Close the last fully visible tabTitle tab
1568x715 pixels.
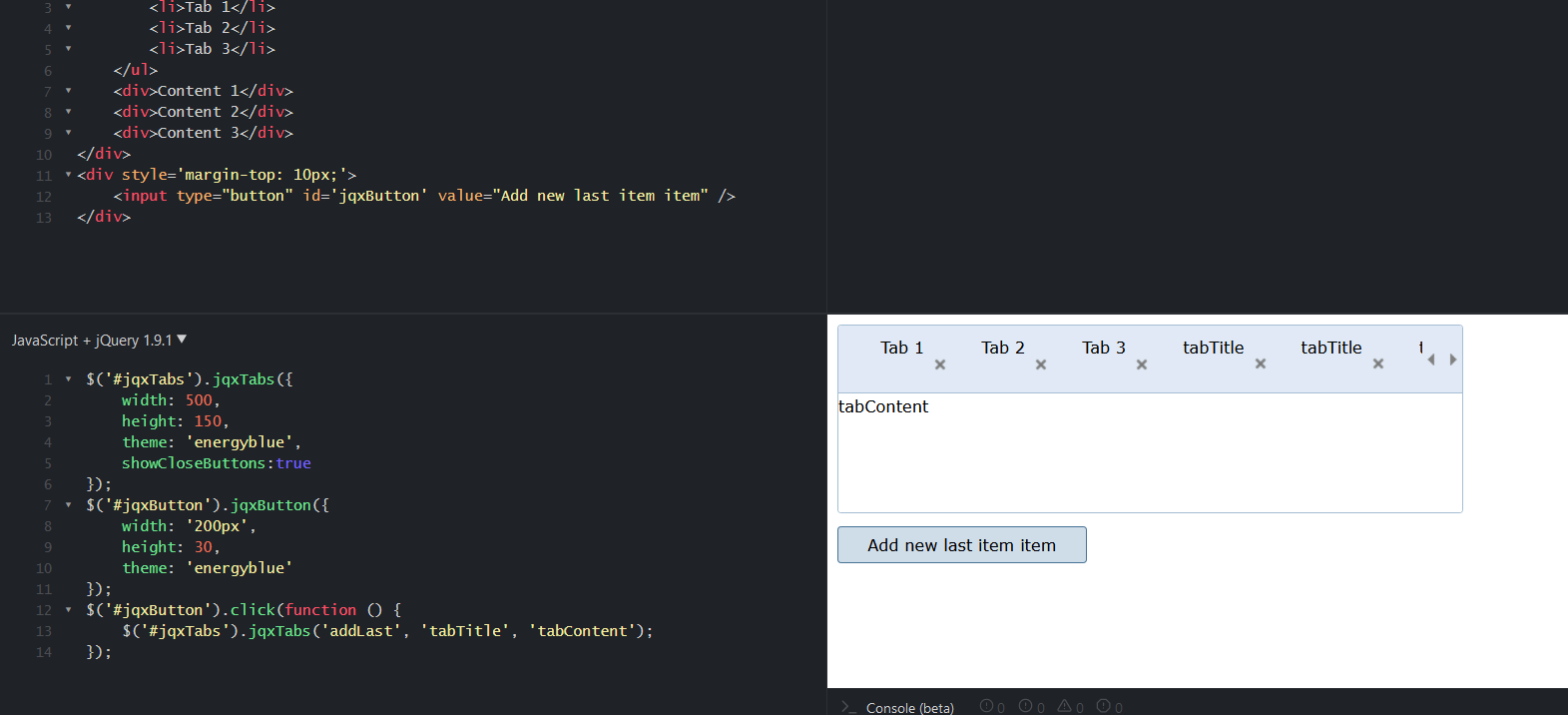tap(1378, 364)
